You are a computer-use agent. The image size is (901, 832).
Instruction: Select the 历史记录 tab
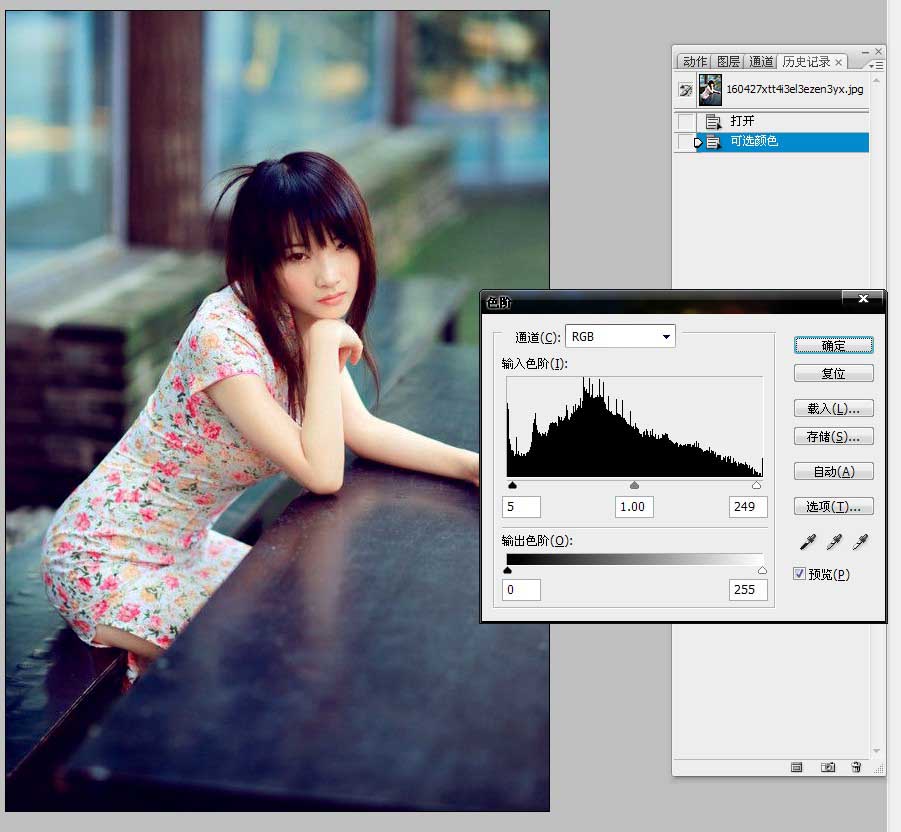[806, 61]
